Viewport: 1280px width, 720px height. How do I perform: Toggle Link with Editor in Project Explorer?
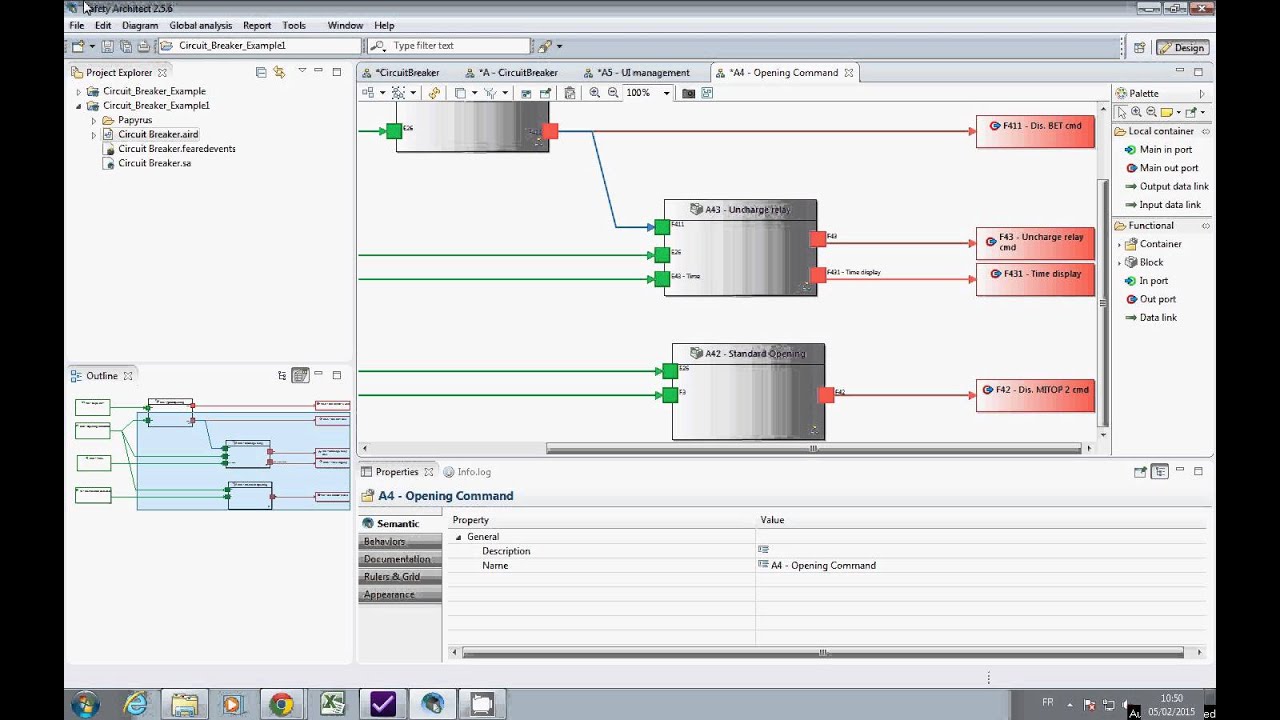tap(279, 72)
